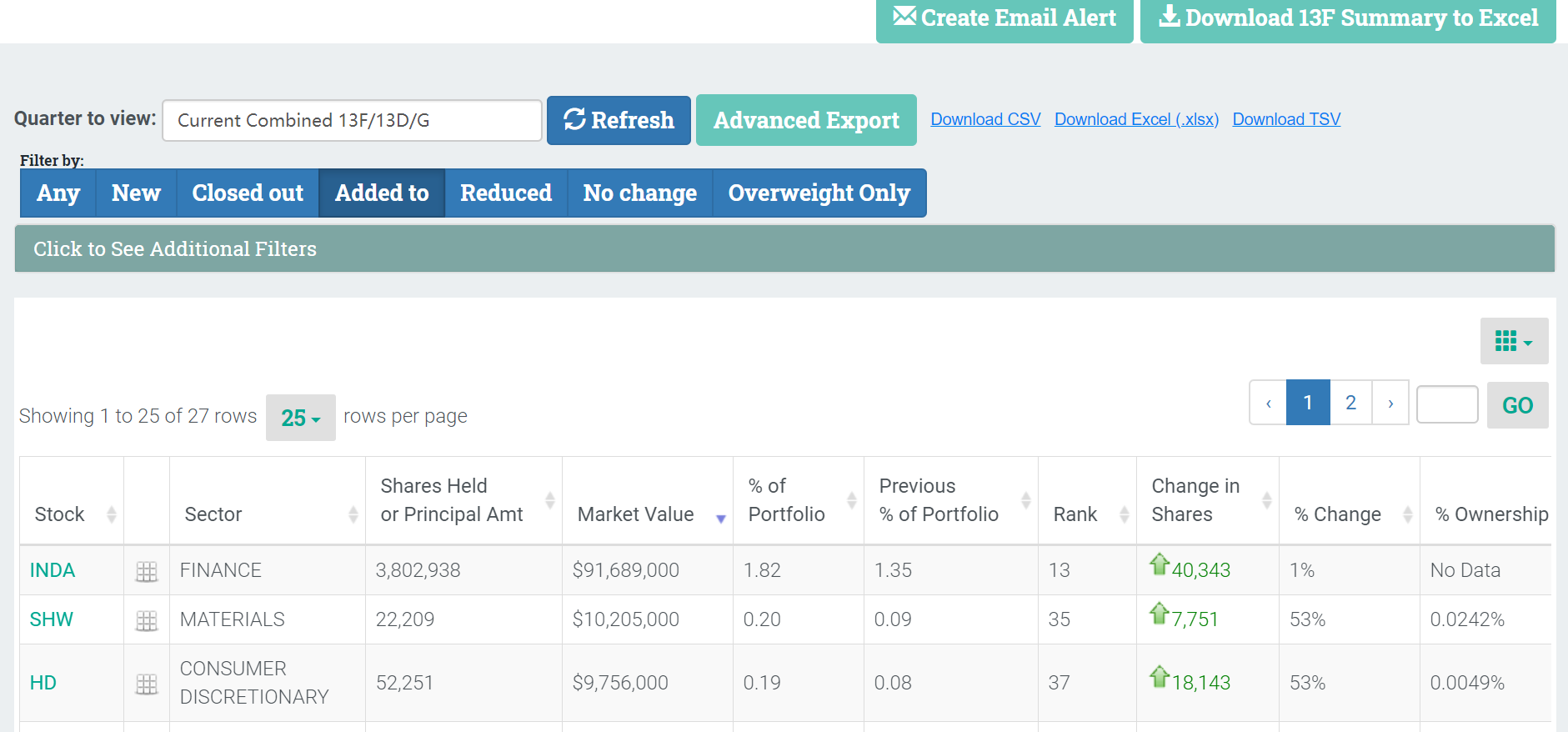Image resolution: width=1568 pixels, height=732 pixels.
Task: Select the New filter
Action: (x=137, y=193)
